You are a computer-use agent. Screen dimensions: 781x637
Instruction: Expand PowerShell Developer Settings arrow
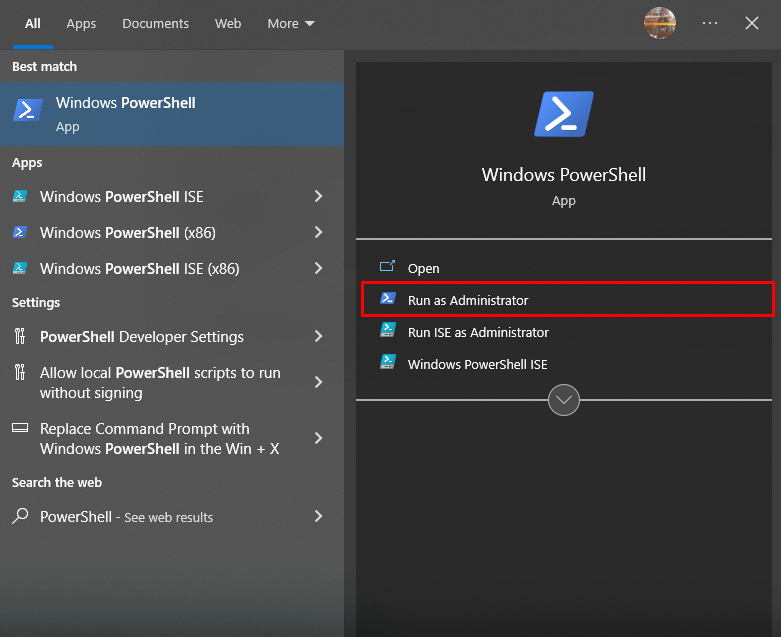point(319,336)
